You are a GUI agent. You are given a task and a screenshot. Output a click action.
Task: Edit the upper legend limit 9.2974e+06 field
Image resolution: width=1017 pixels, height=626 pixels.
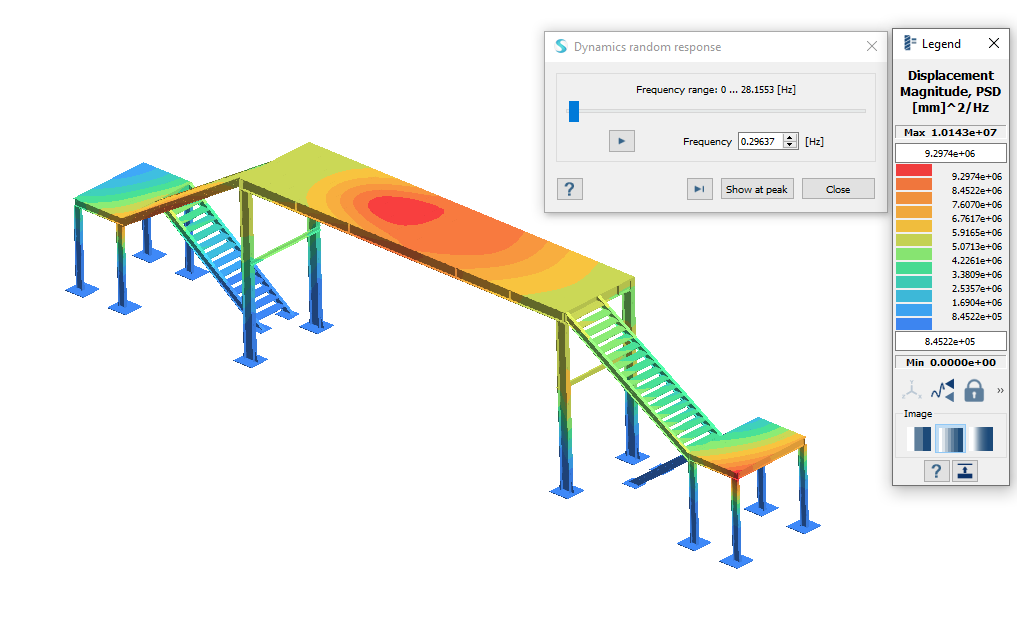click(x=950, y=153)
